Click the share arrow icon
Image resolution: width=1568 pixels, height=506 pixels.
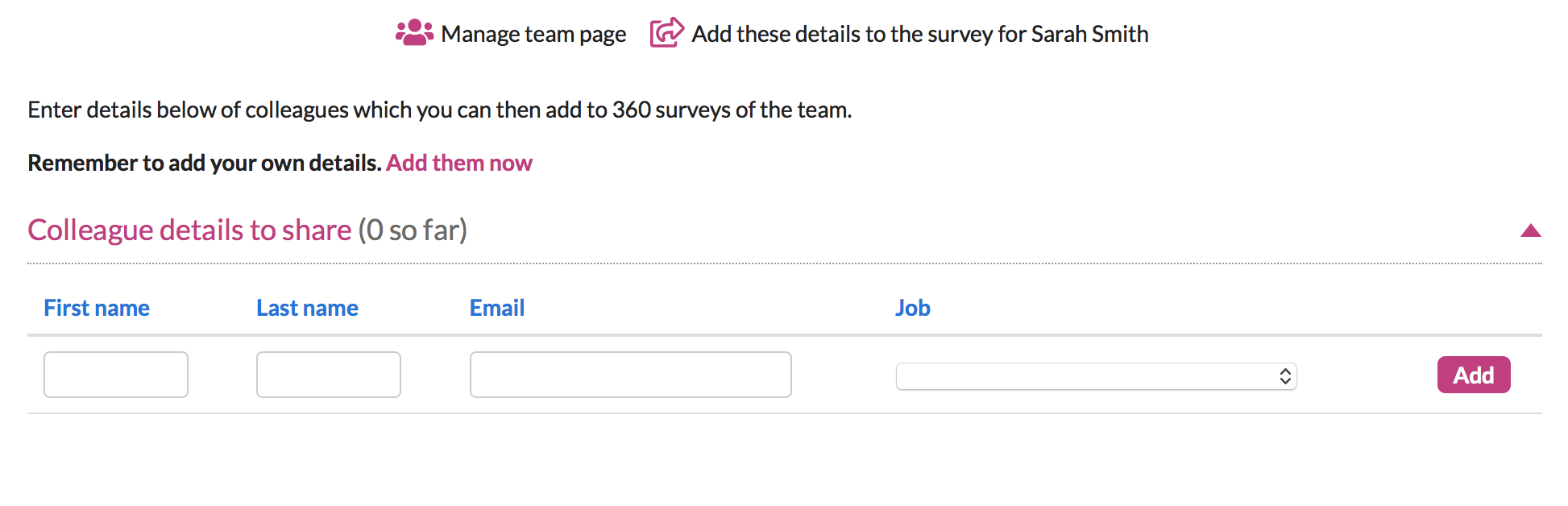coord(667,32)
